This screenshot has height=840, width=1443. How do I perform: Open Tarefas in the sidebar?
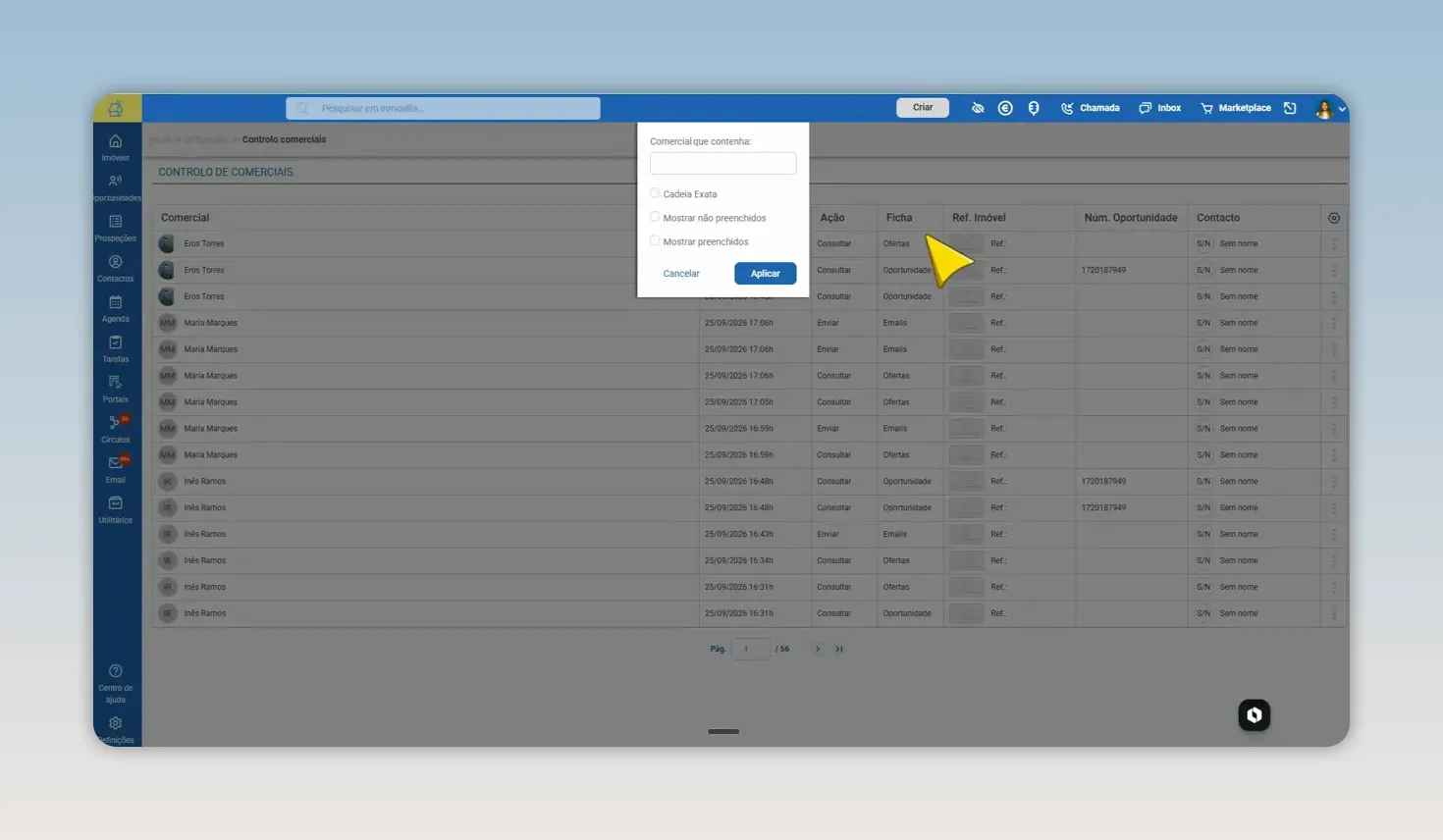[x=115, y=348]
